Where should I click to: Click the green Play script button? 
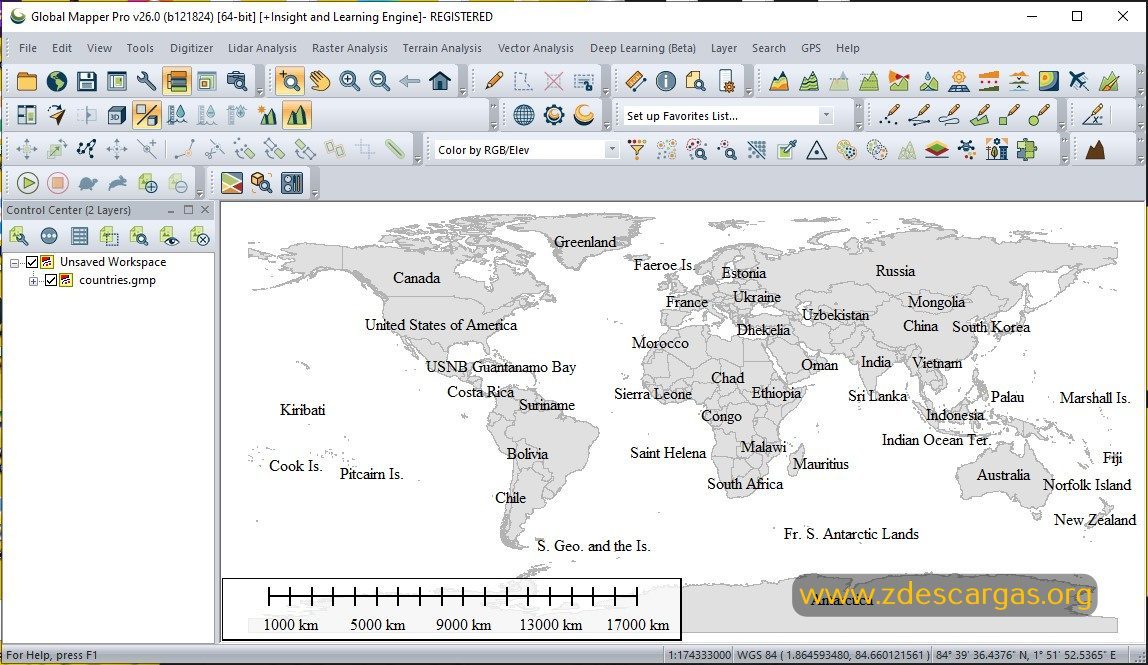(28, 183)
